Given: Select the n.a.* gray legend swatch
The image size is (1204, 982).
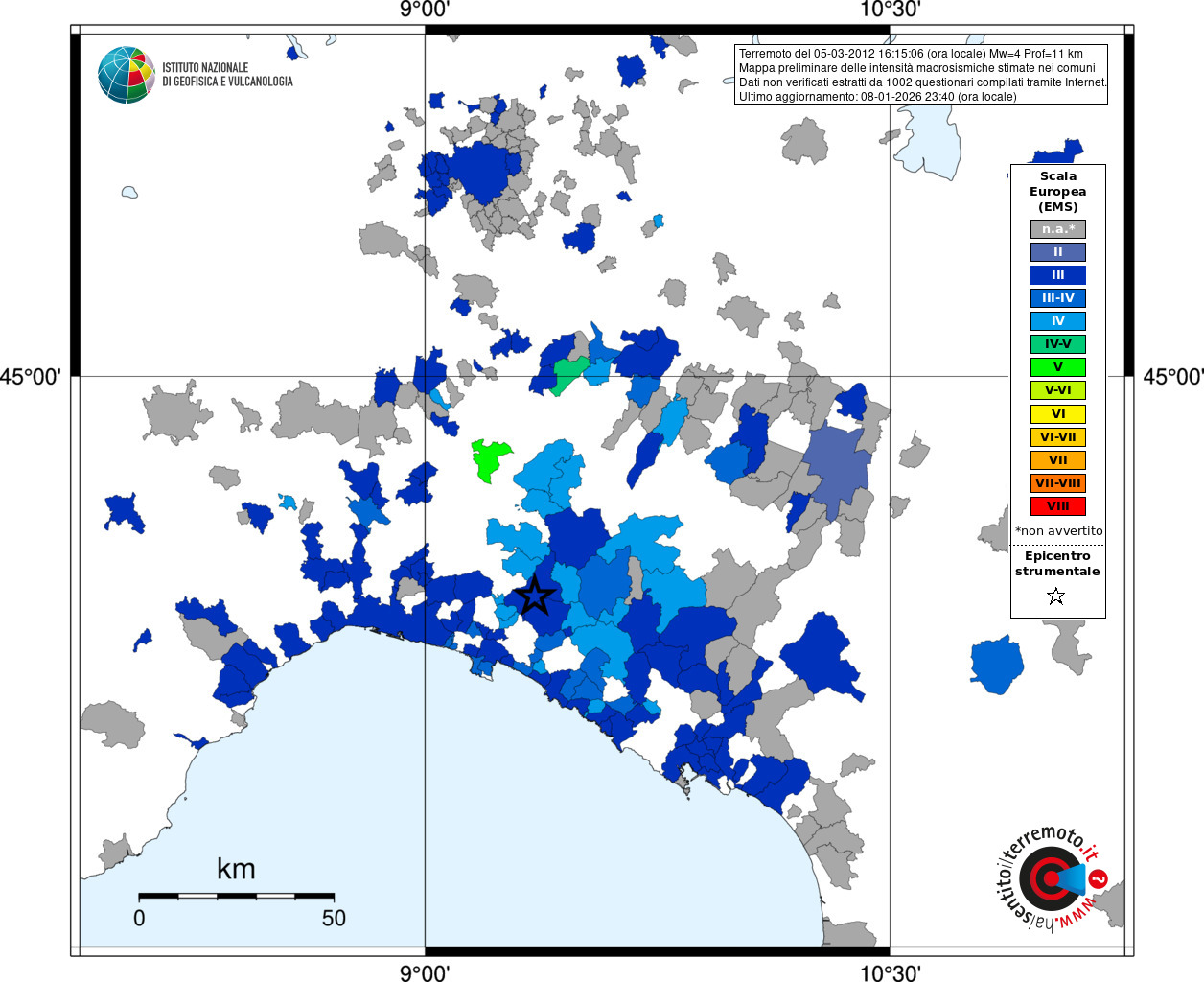Looking at the screenshot, I should [x=1058, y=229].
